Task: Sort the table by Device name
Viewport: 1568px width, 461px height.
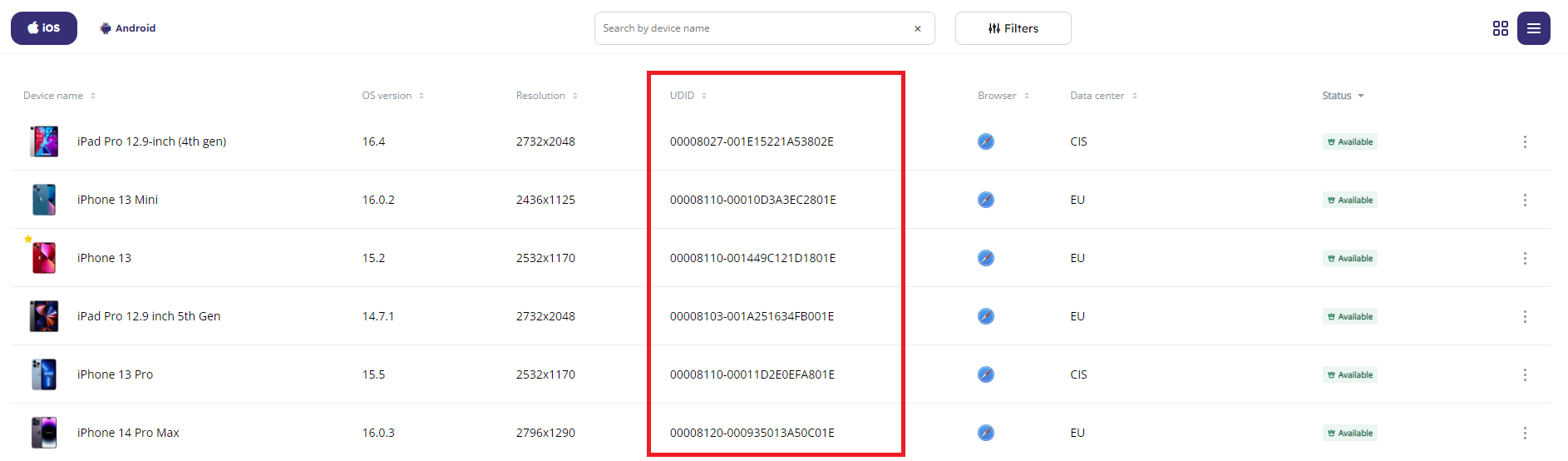Action: point(60,96)
